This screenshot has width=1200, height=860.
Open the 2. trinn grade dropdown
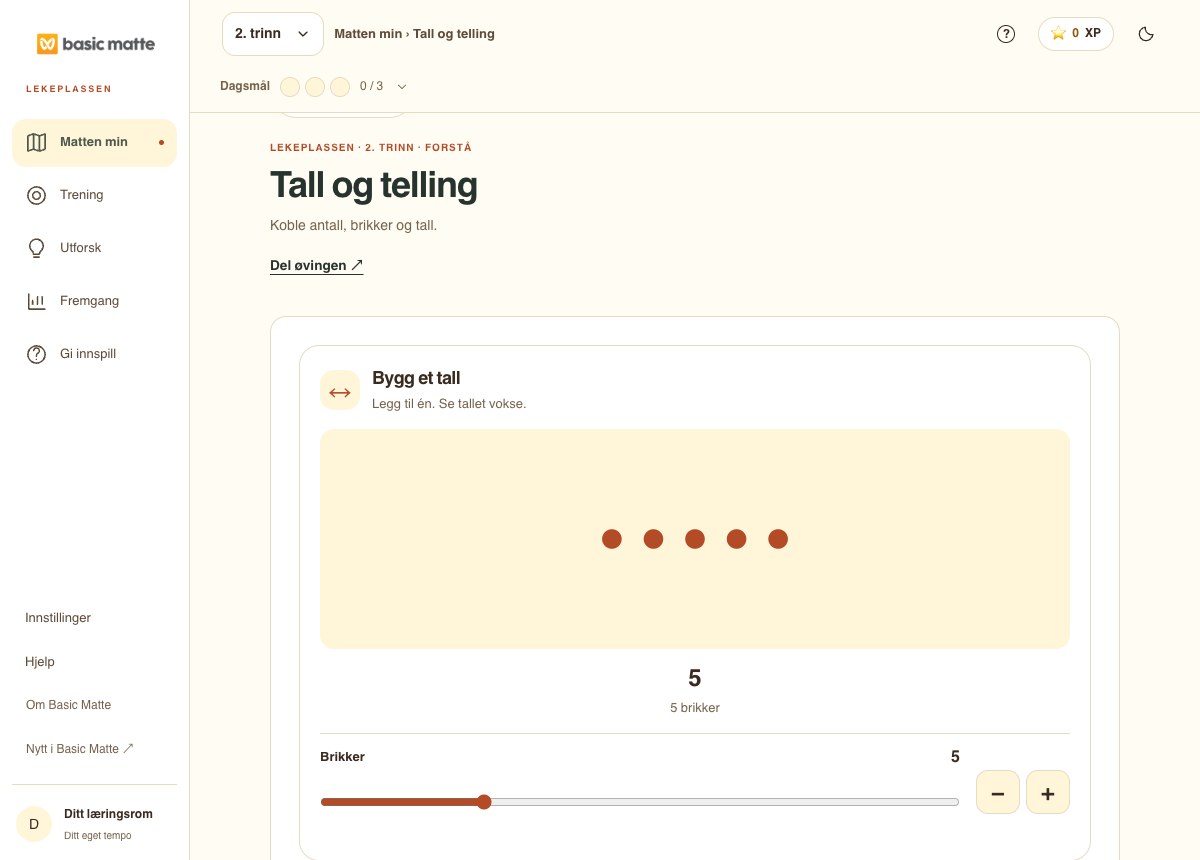273,34
